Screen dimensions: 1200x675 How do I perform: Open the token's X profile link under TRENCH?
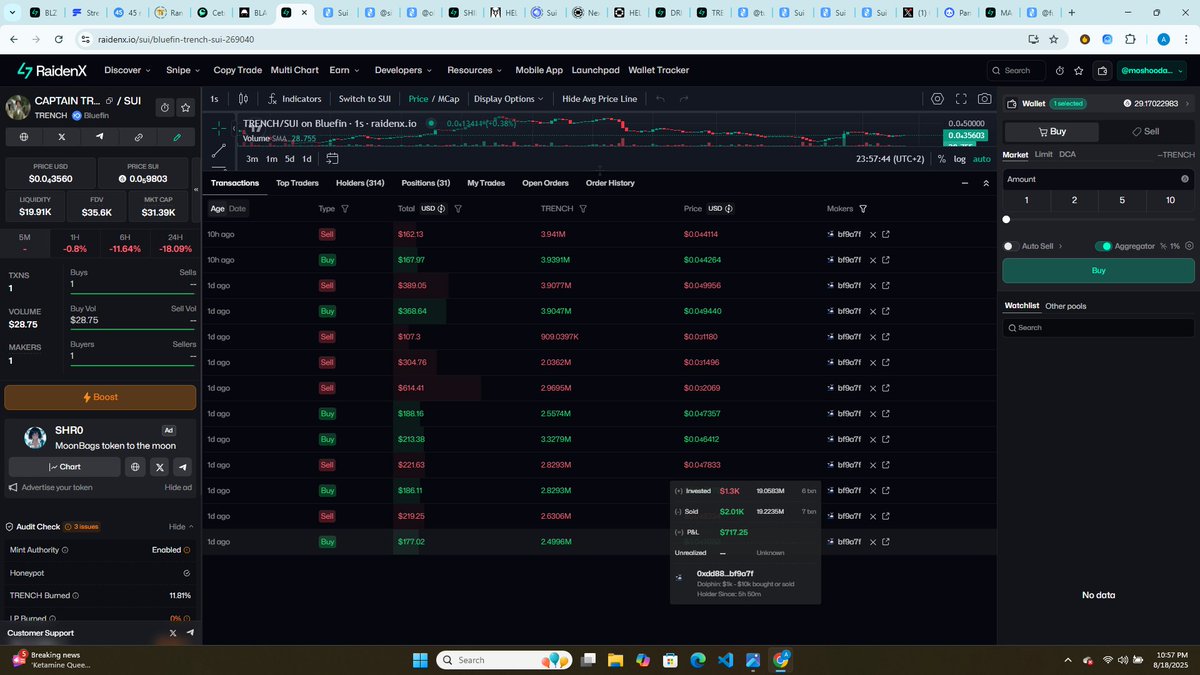[62, 137]
